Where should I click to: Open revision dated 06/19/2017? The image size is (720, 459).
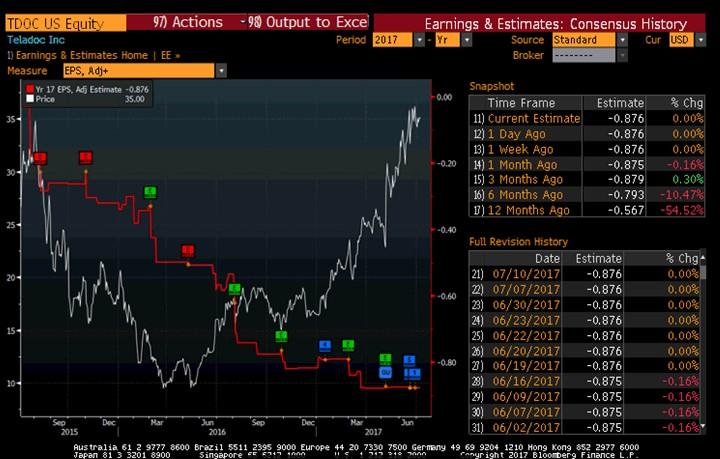(584, 366)
